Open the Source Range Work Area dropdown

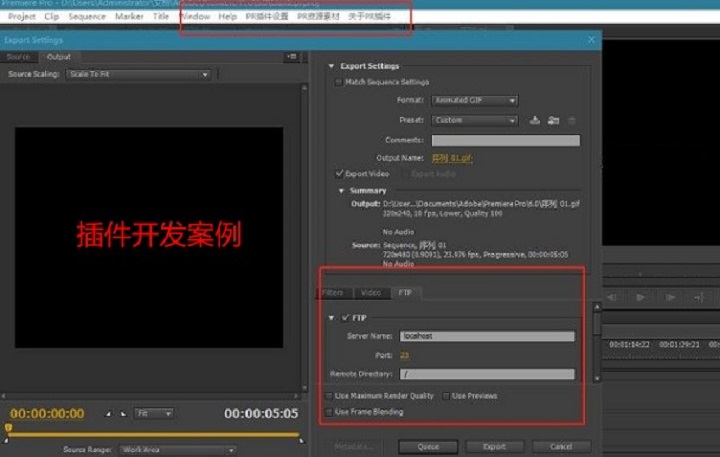[x=178, y=450]
